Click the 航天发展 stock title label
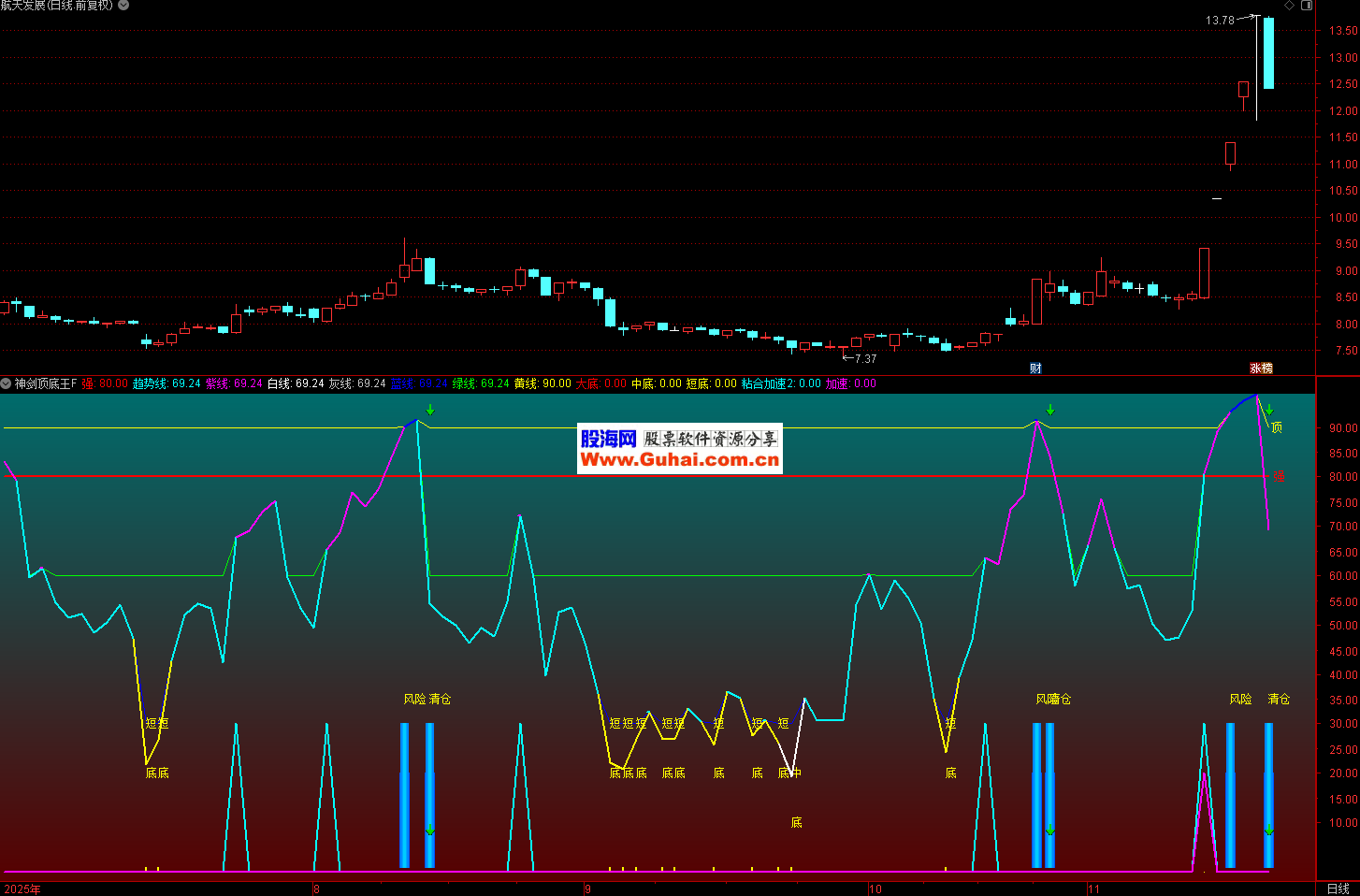Image resolution: width=1360 pixels, height=896 pixels. tap(22, 6)
